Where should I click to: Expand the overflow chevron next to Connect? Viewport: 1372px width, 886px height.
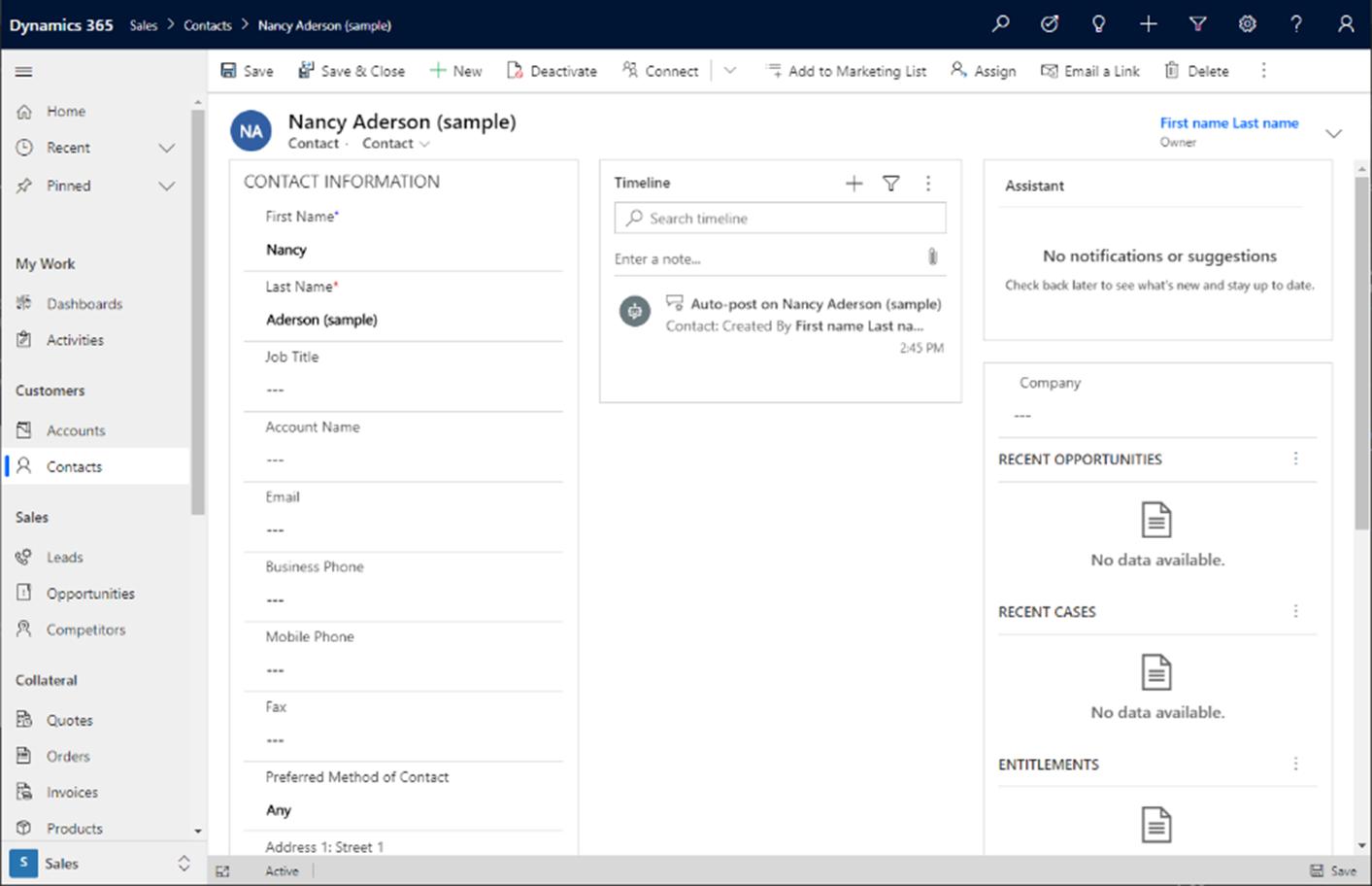tap(730, 70)
